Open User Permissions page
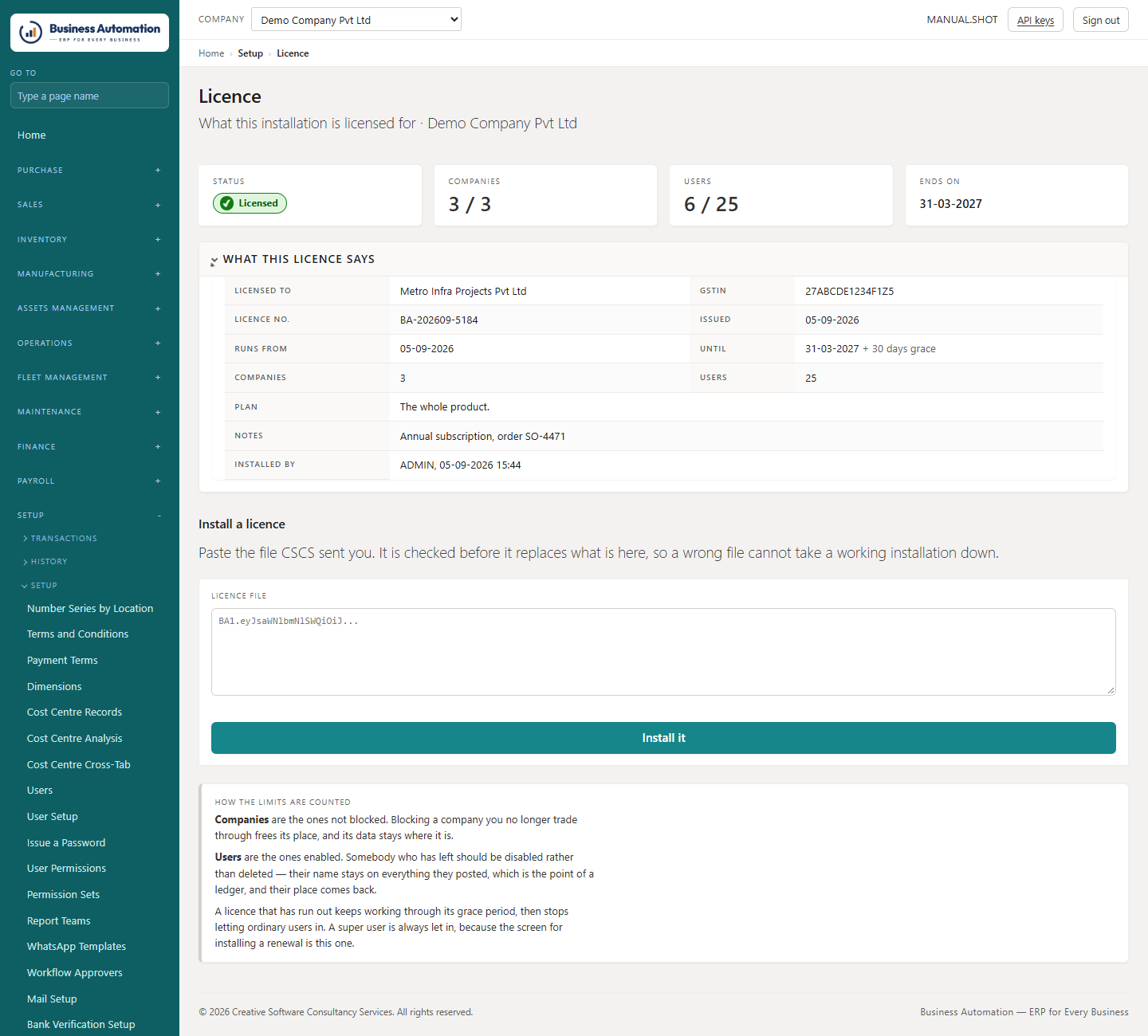This screenshot has width=1148, height=1036. click(x=66, y=869)
